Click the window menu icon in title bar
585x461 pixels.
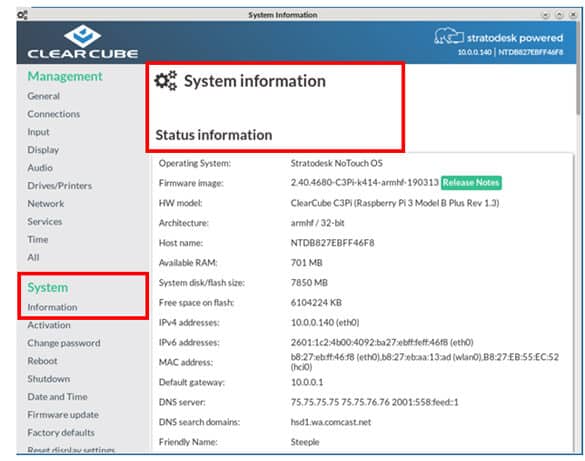click(22, 15)
